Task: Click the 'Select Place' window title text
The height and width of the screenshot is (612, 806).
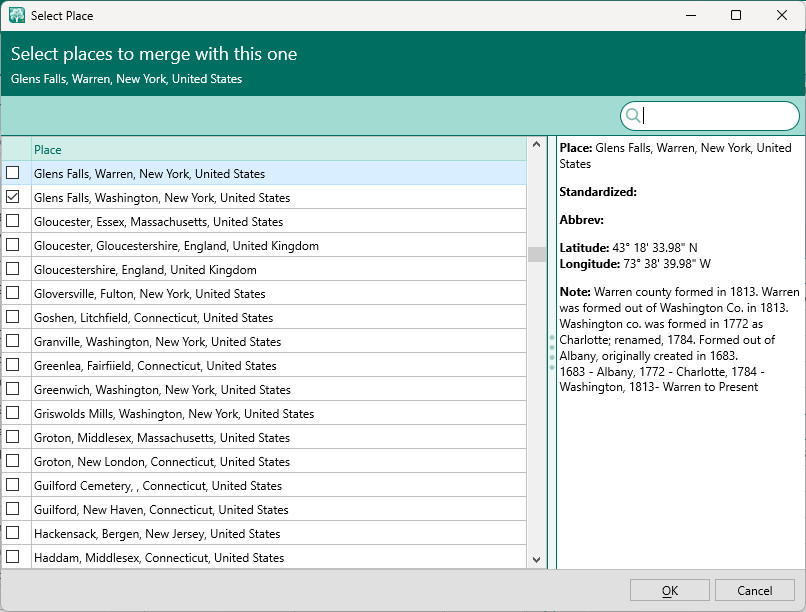Action: pyautogui.click(x=62, y=16)
